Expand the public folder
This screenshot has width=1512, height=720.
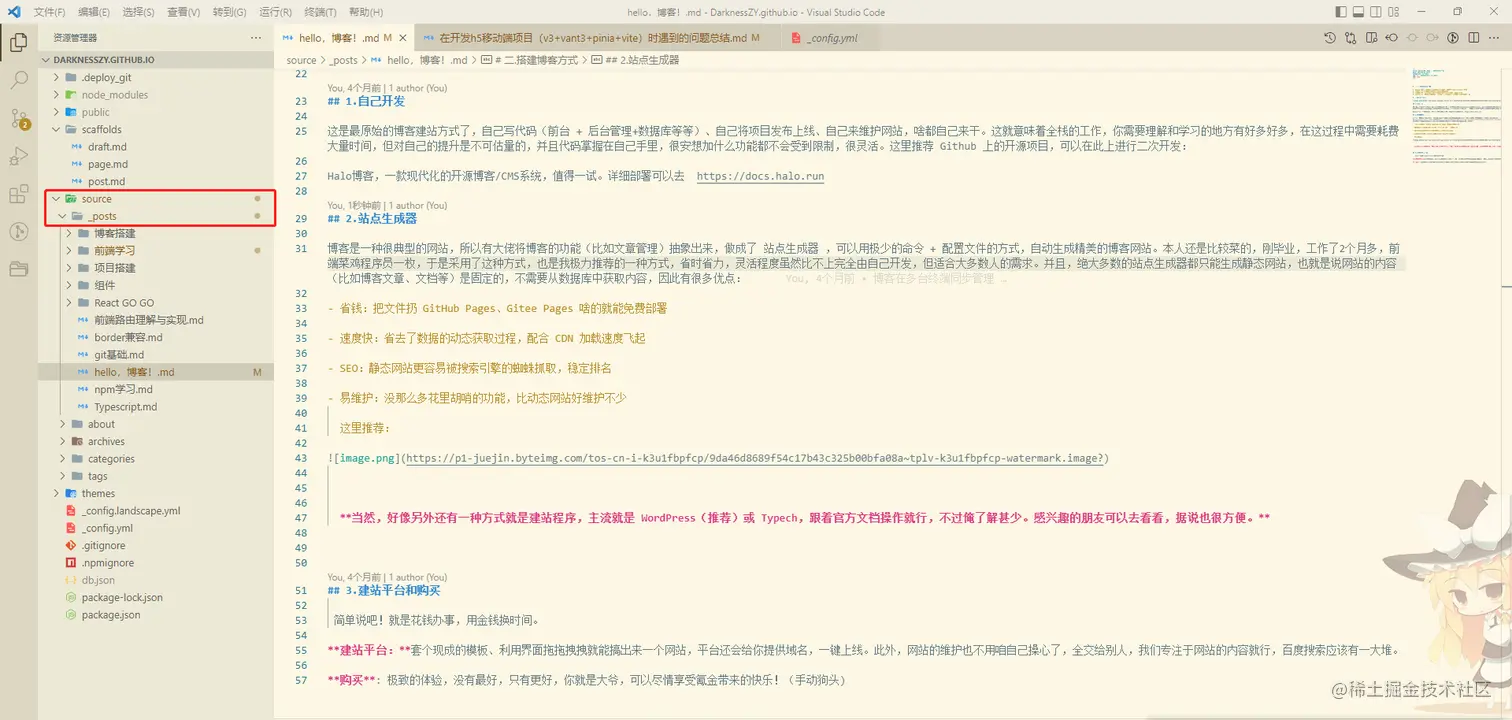(x=155, y=112)
